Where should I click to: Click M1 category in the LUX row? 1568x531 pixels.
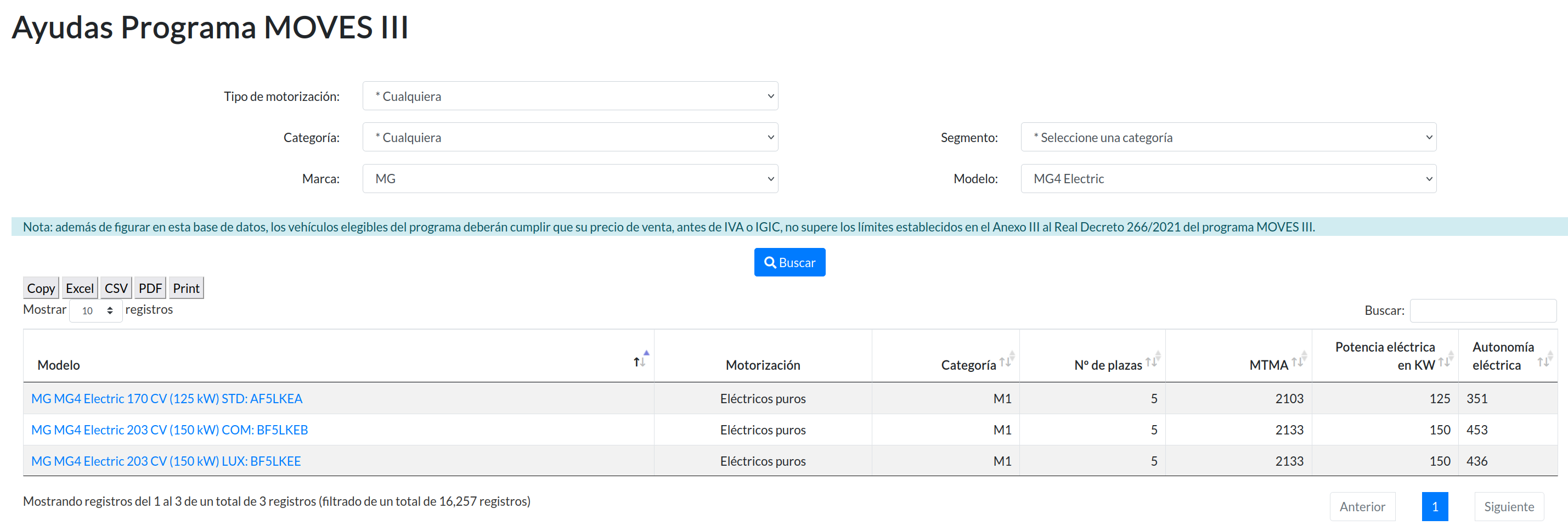pos(1002,461)
